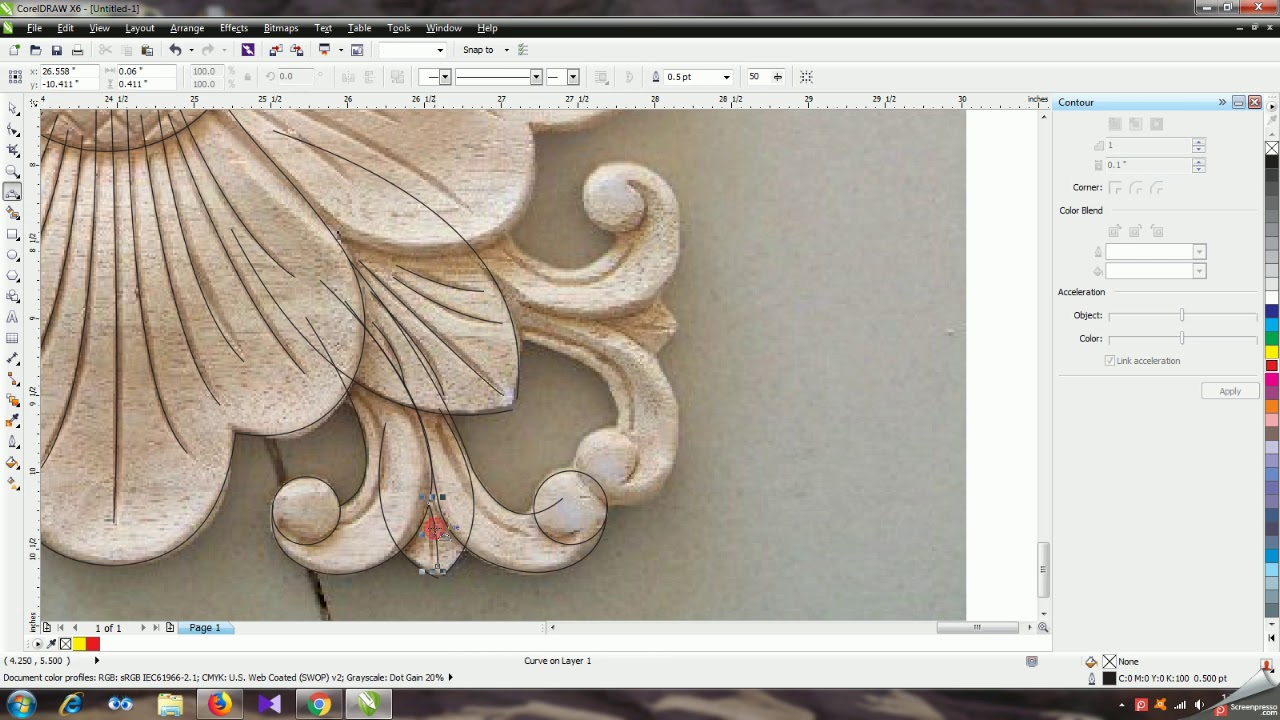1280x720 pixels.
Task: Pick the yellow swatch in document palette
Action: [x=79, y=644]
